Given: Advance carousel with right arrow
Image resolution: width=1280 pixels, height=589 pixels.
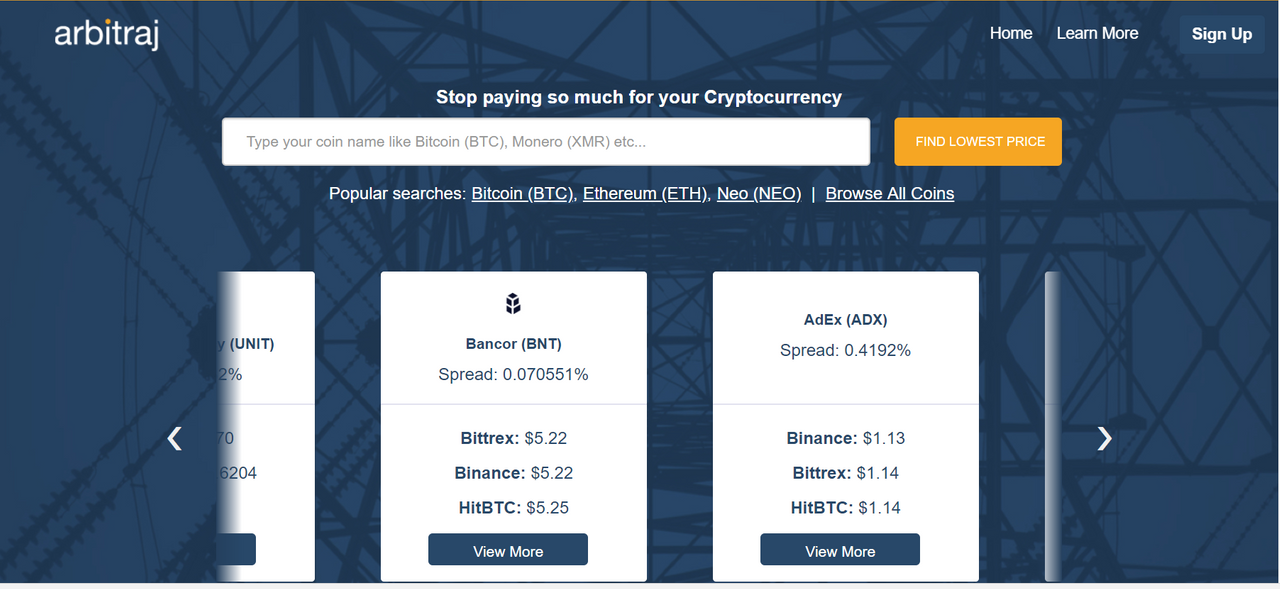Looking at the screenshot, I should tap(1104, 438).
